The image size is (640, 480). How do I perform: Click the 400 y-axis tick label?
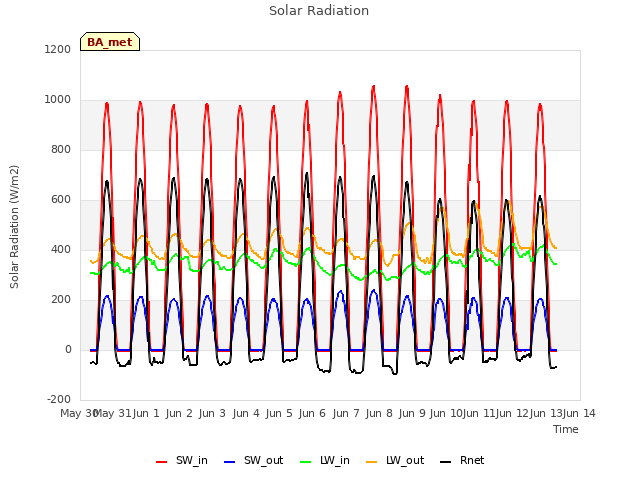pyautogui.click(x=61, y=250)
